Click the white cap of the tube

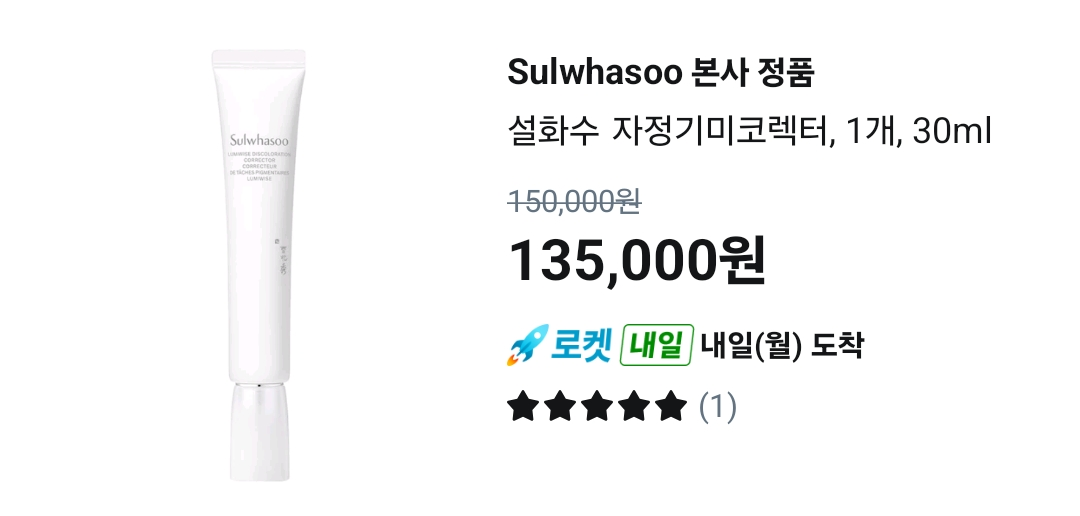coord(259,432)
